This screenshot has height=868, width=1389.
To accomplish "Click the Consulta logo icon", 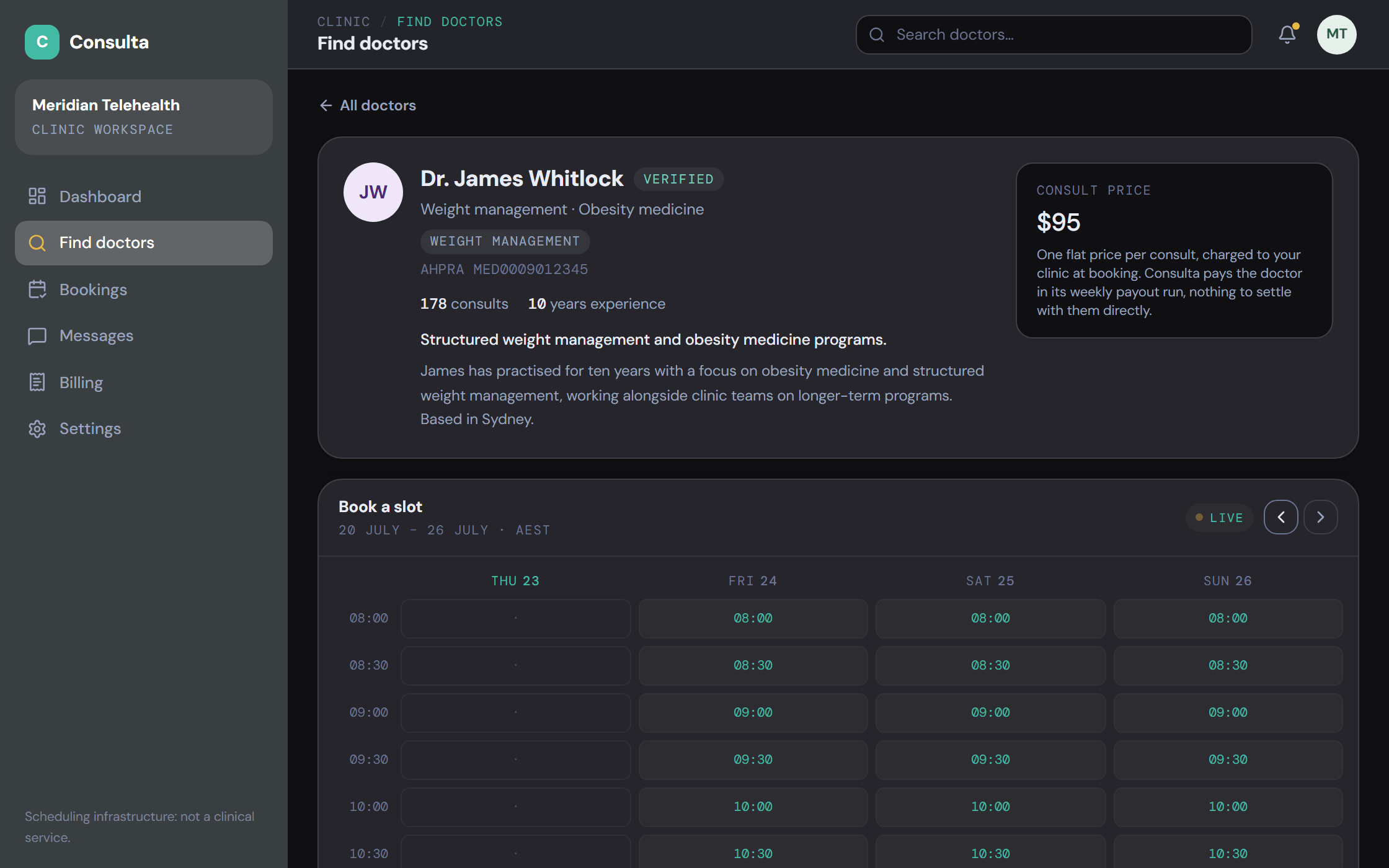I will pos(42,42).
